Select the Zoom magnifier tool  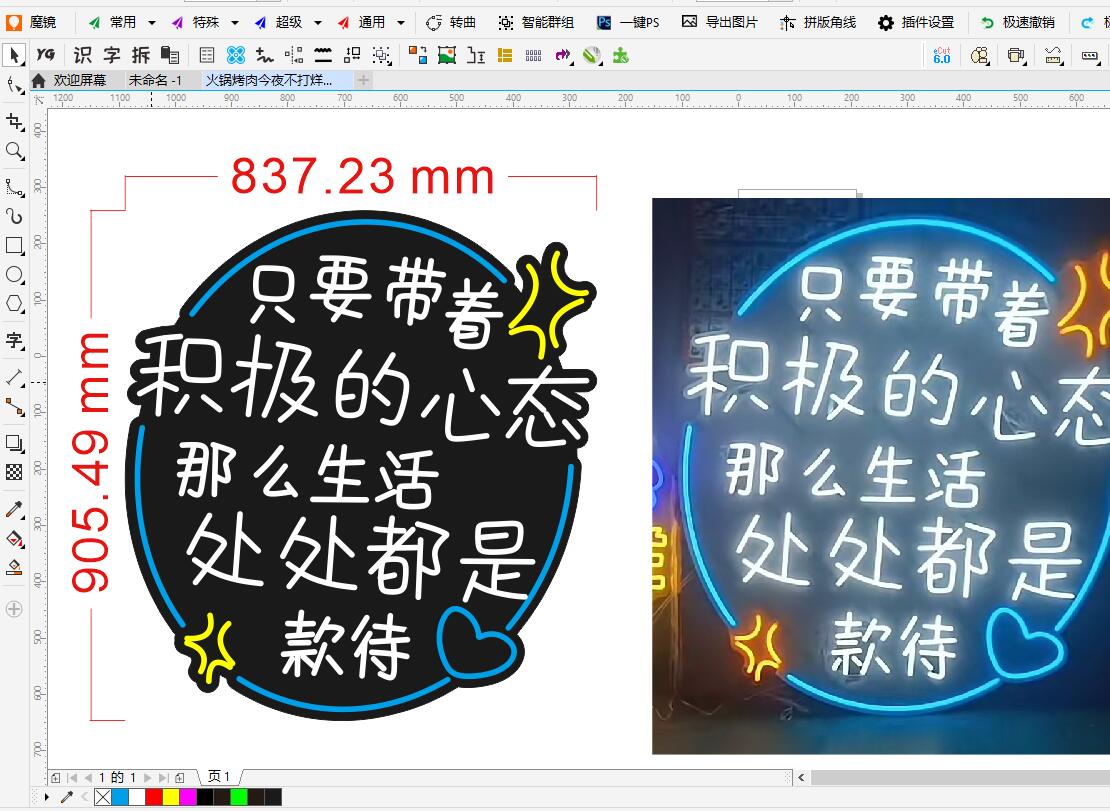[14, 151]
